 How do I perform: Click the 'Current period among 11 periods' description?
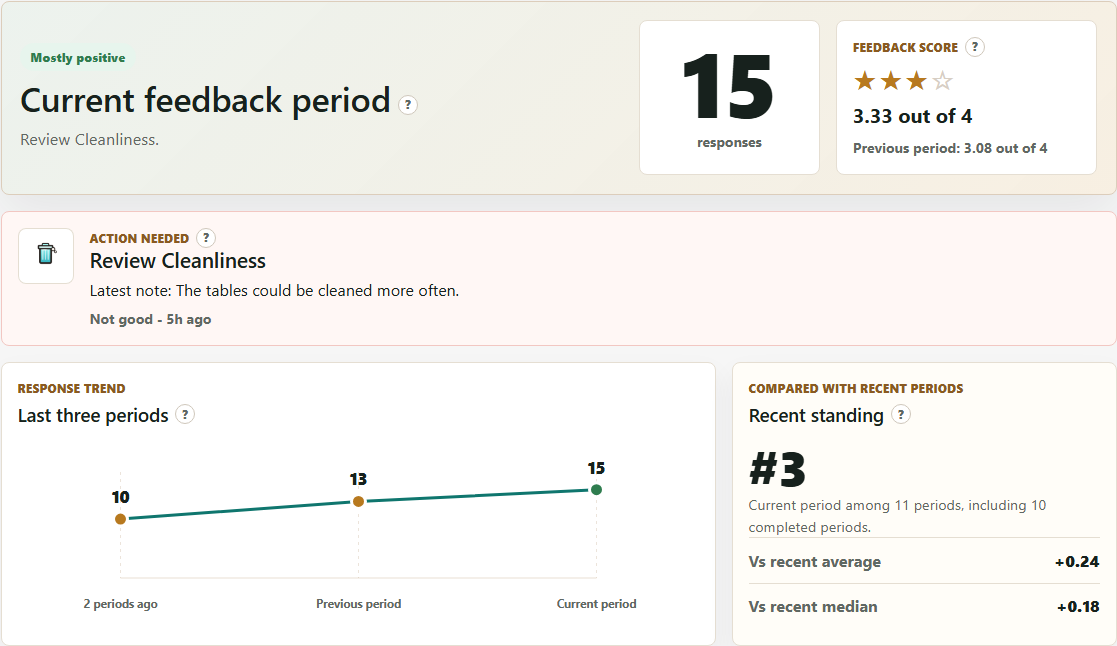[897, 516]
